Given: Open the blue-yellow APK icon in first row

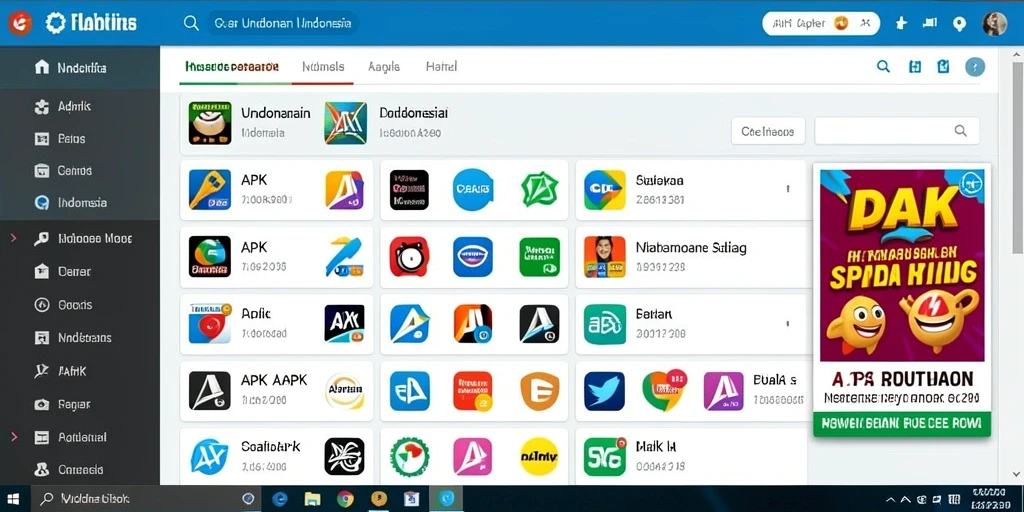Looking at the screenshot, I should click(x=210, y=189).
